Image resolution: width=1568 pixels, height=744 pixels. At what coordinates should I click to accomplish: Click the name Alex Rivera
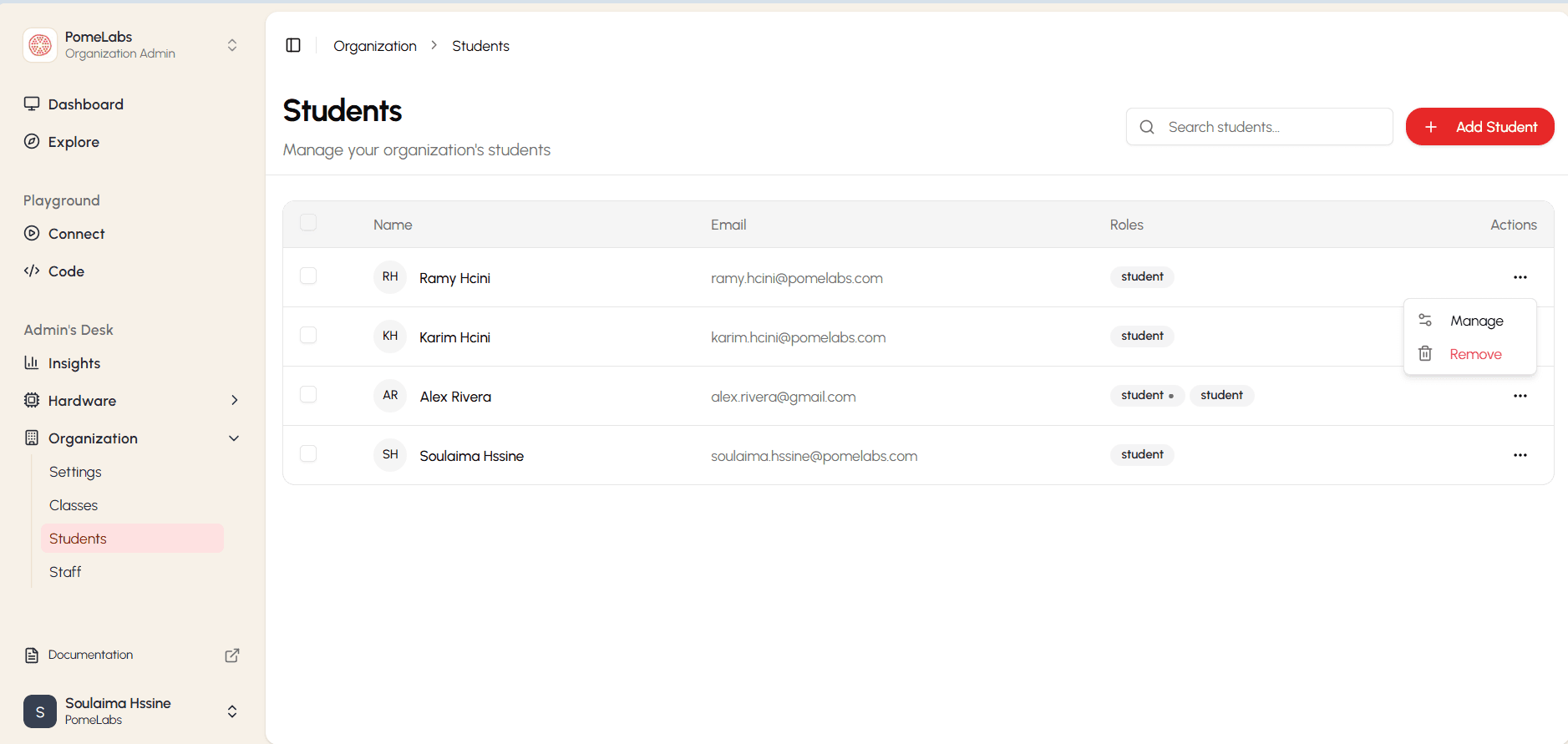[455, 397]
